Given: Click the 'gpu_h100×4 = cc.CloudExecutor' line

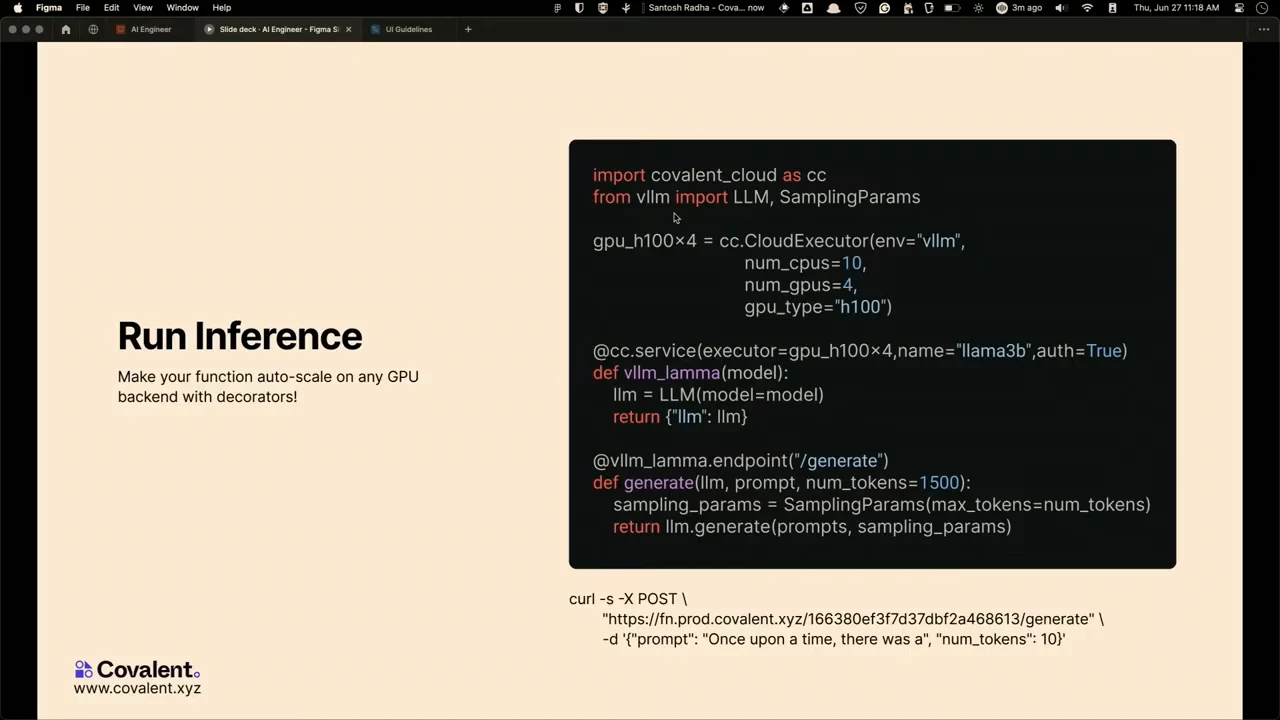Looking at the screenshot, I should pyautogui.click(x=779, y=241).
